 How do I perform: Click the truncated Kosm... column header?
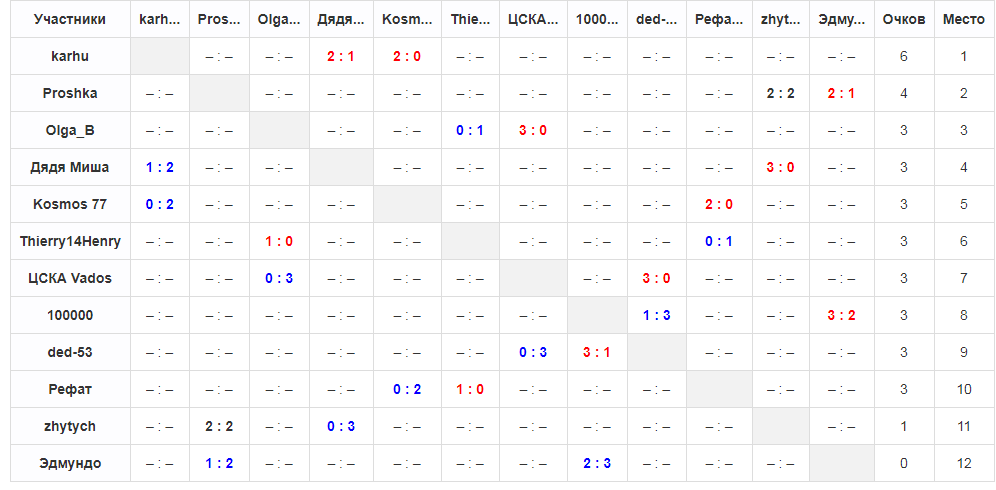407,20
